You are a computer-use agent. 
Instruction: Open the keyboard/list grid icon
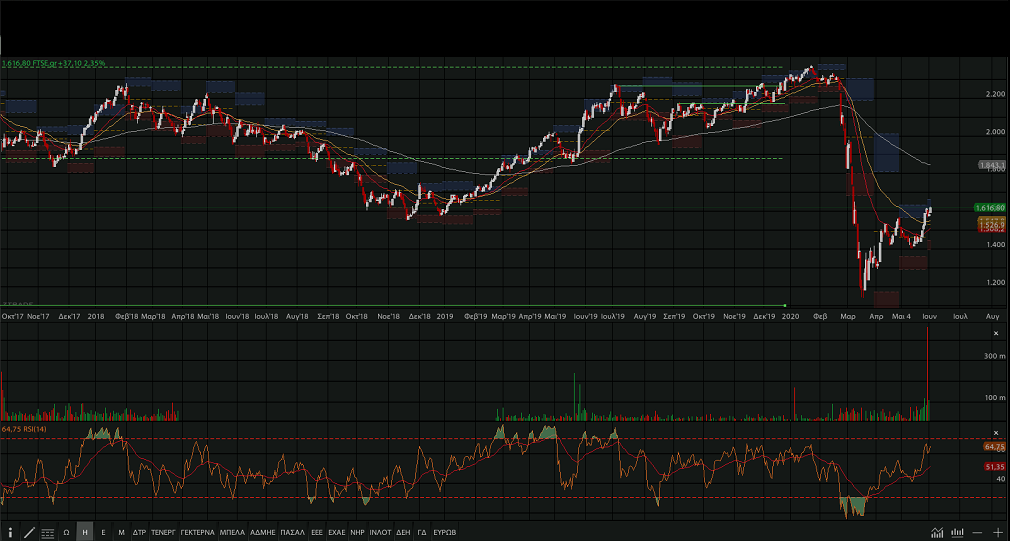(x=48, y=532)
